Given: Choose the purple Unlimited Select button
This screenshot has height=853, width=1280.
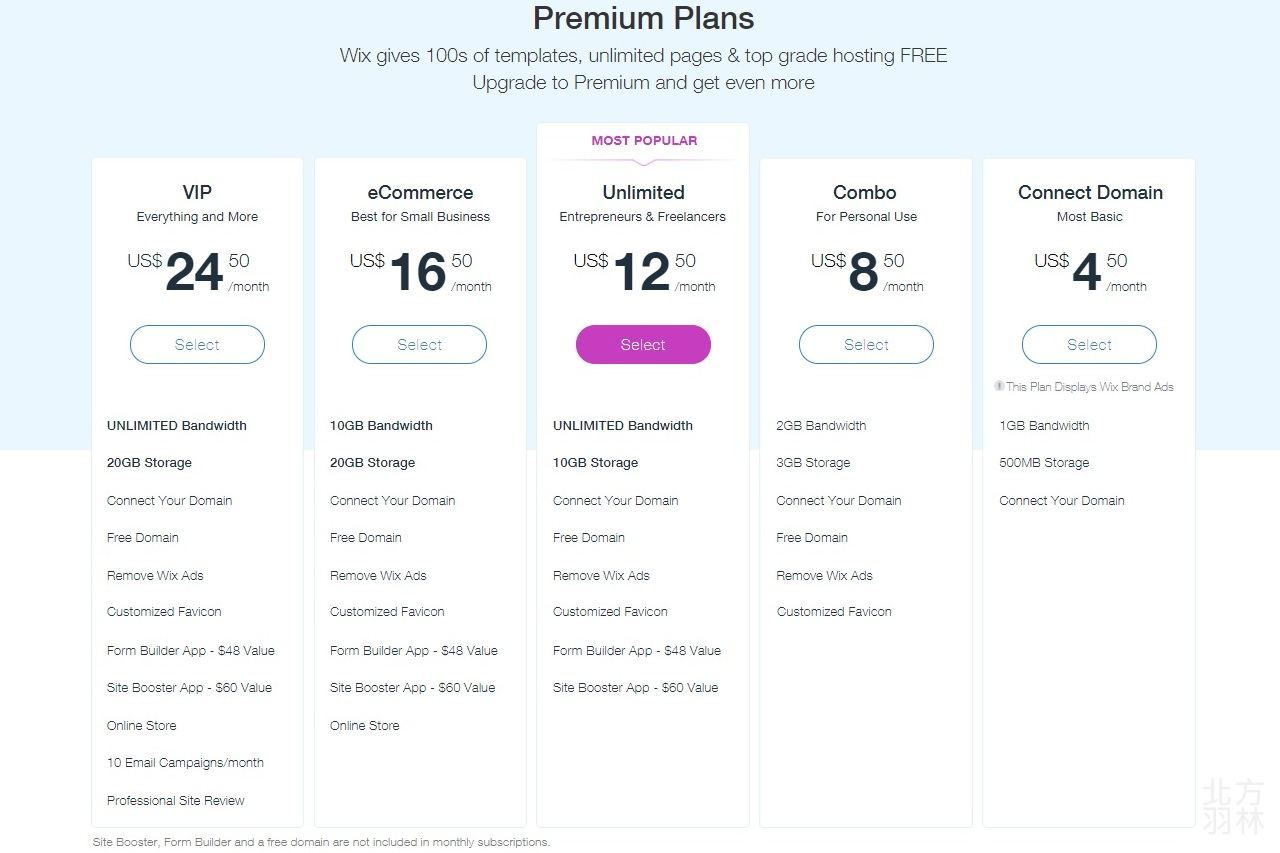Looking at the screenshot, I should click(x=643, y=344).
